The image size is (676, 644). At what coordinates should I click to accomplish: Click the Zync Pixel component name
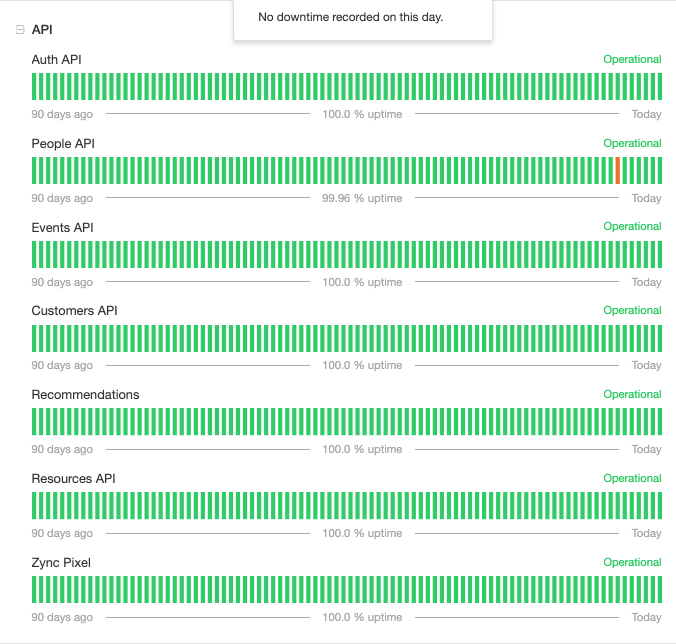[61, 563]
